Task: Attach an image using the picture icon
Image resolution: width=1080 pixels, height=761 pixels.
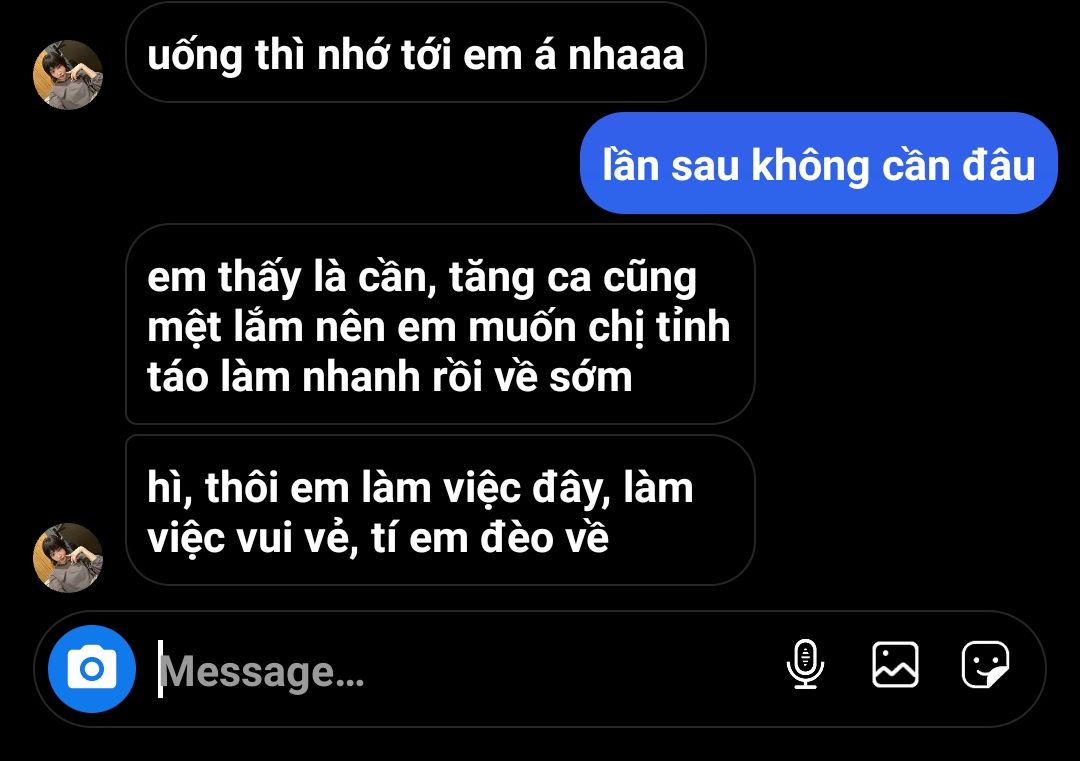Action: [x=895, y=665]
